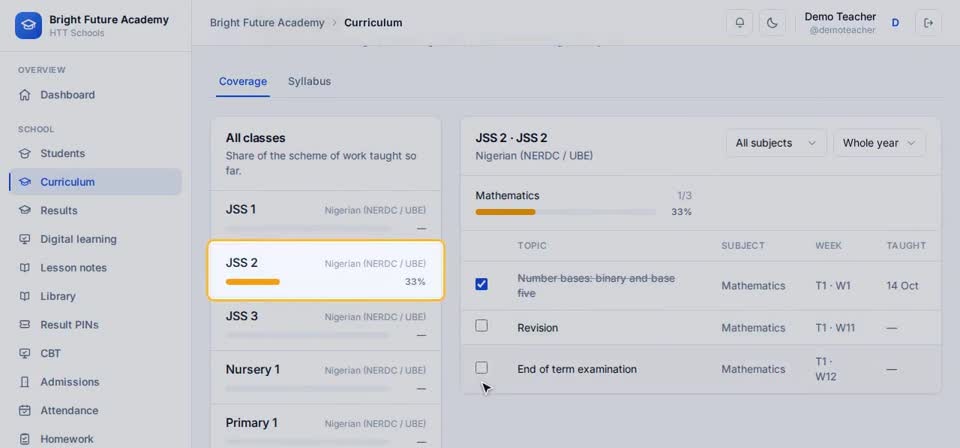Click the 'All classes' heading
Image resolution: width=960 pixels, height=448 pixels.
255,138
